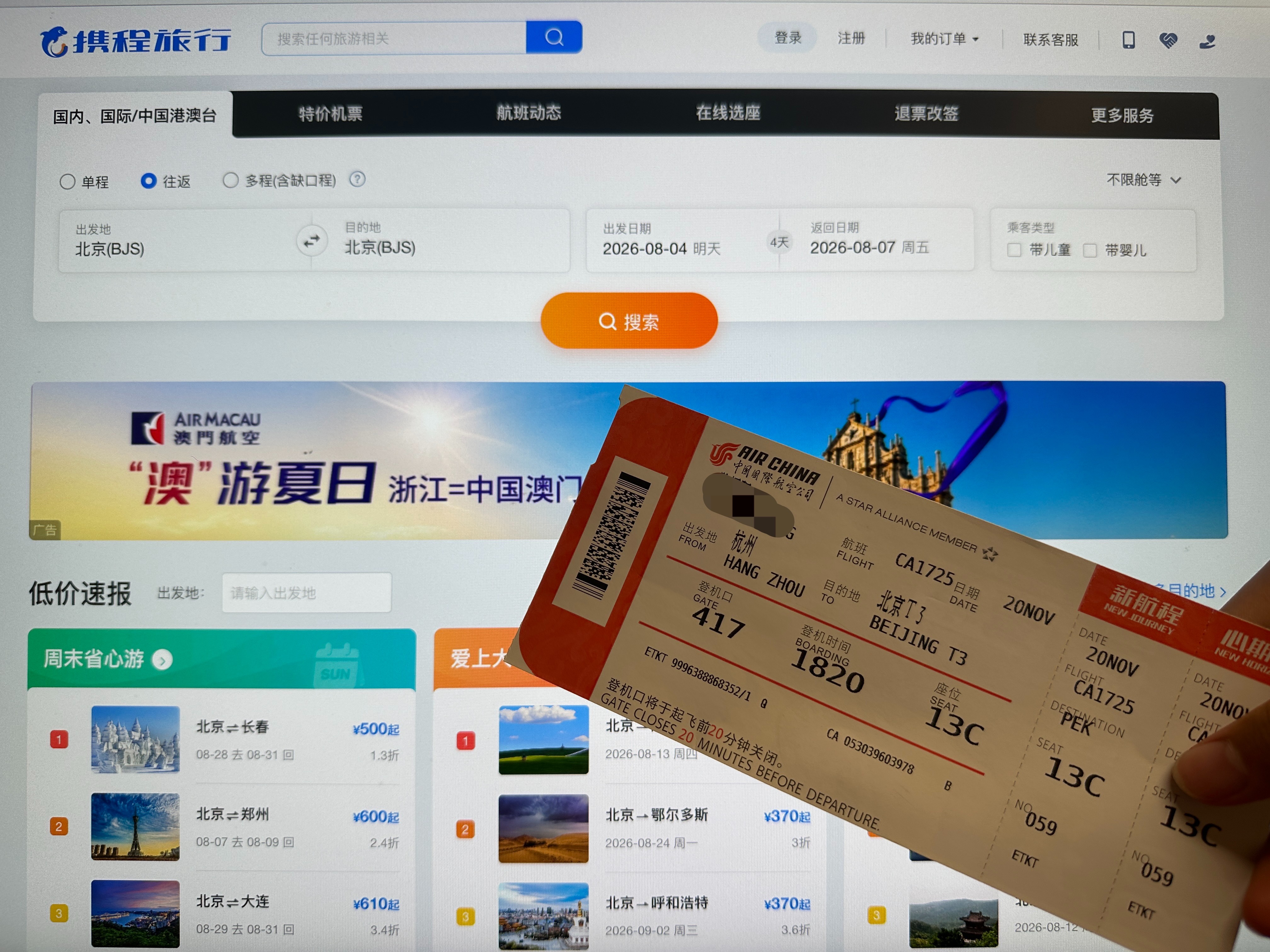1270x952 pixels.
Task: Select the 多程(含缺口程) radio button
Action: [230, 180]
